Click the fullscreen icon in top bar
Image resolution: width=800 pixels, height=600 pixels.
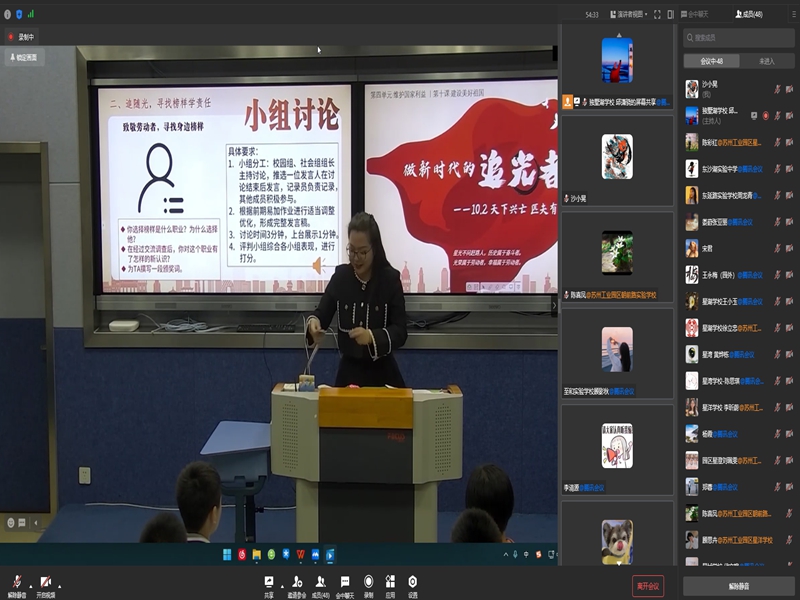pyautogui.click(x=657, y=14)
